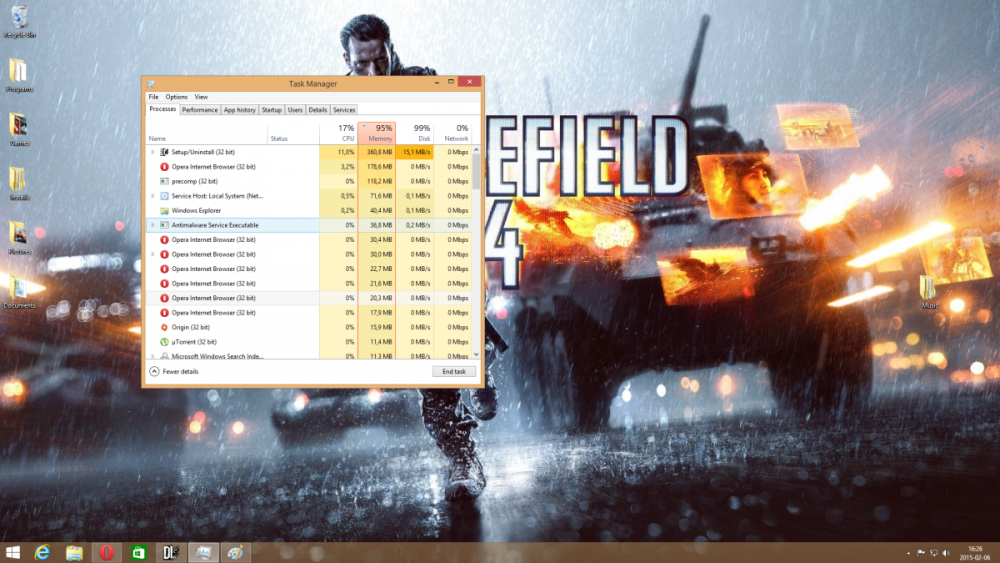Switch to the Details tab
This screenshot has height=563, width=1000.
click(318, 110)
